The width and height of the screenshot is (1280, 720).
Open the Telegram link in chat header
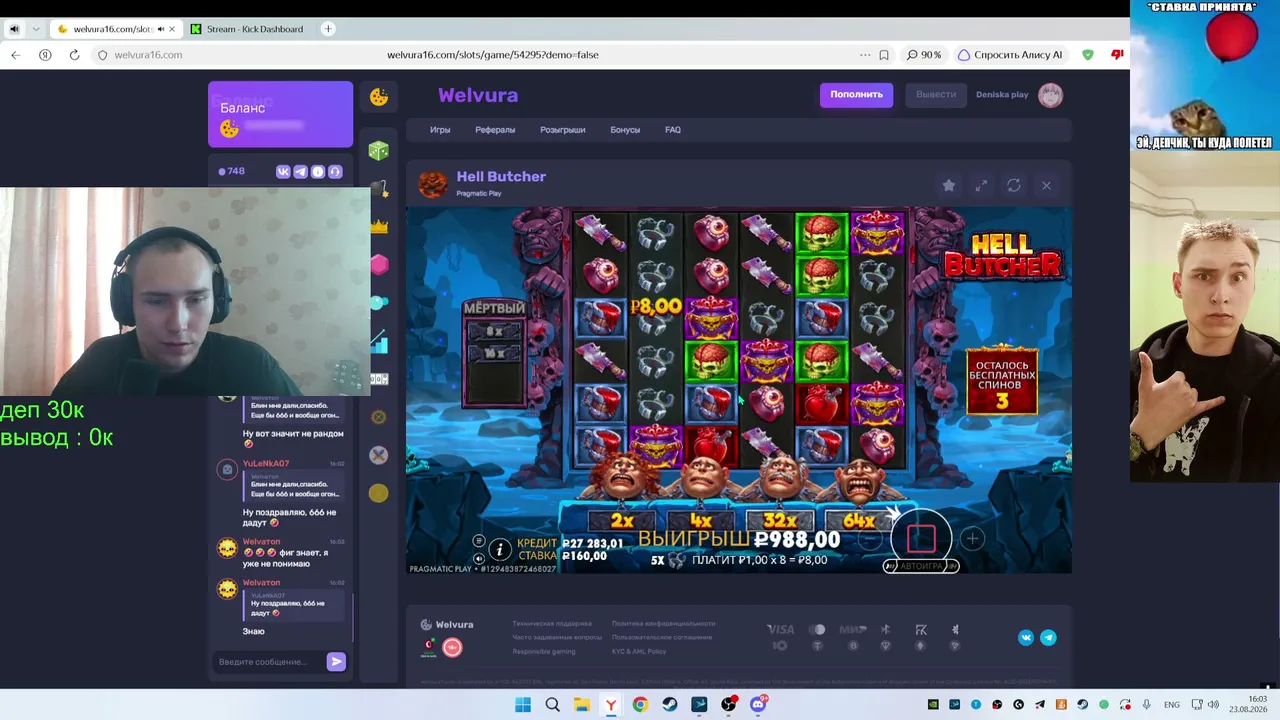point(300,172)
